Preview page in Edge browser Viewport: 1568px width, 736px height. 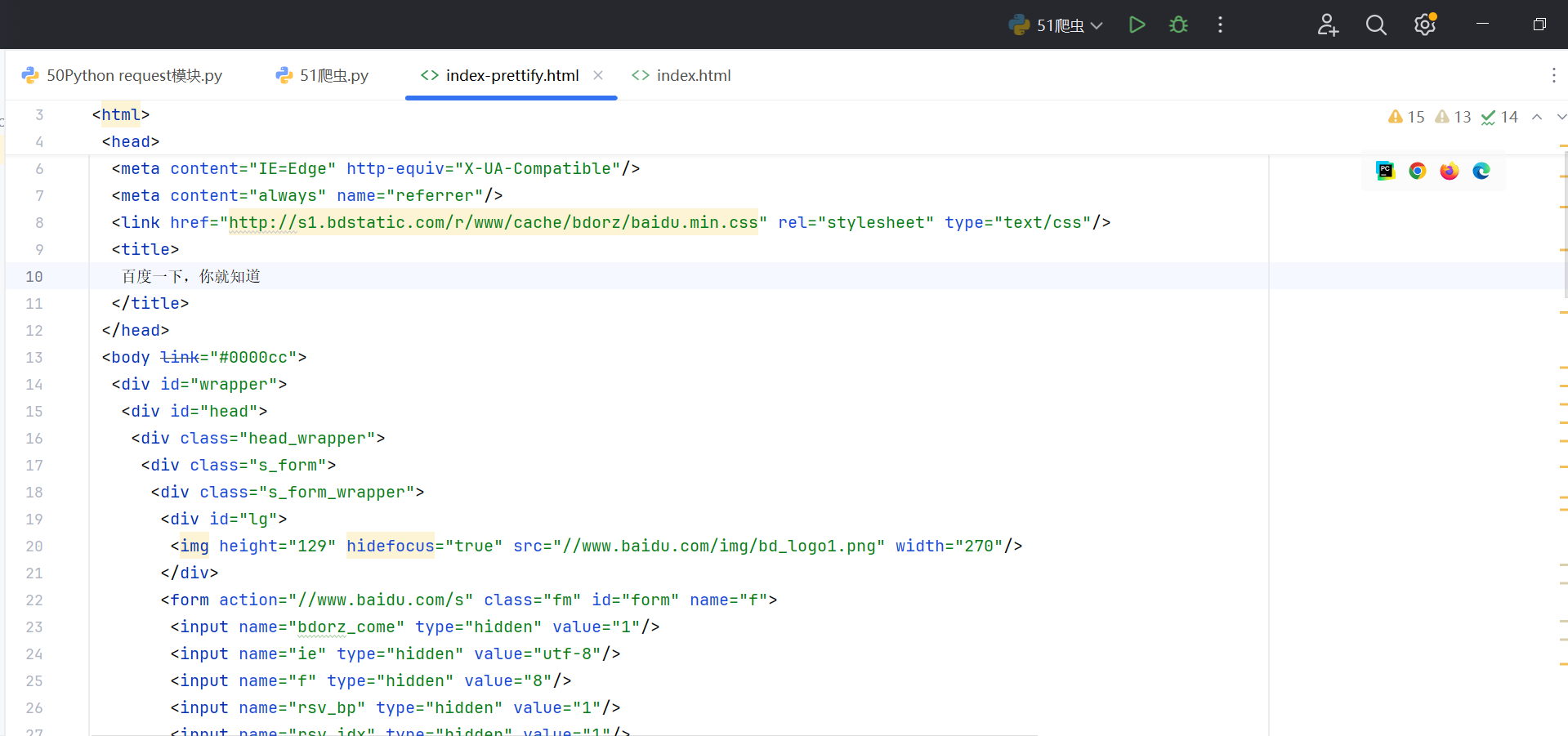pyautogui.click(x=1481, y=171)
